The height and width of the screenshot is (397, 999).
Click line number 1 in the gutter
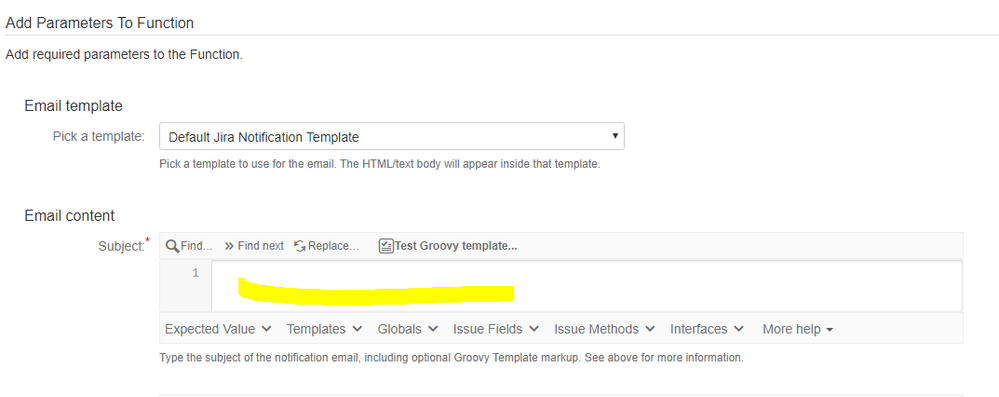pos(195,273)
